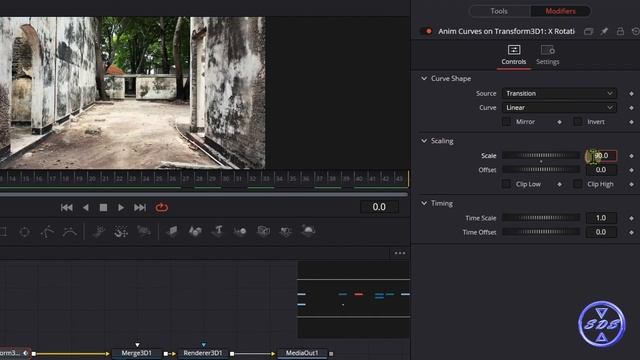
Task: Select the Renderer3D1 node
Action: pyautogui.click(x=203, y=353)
